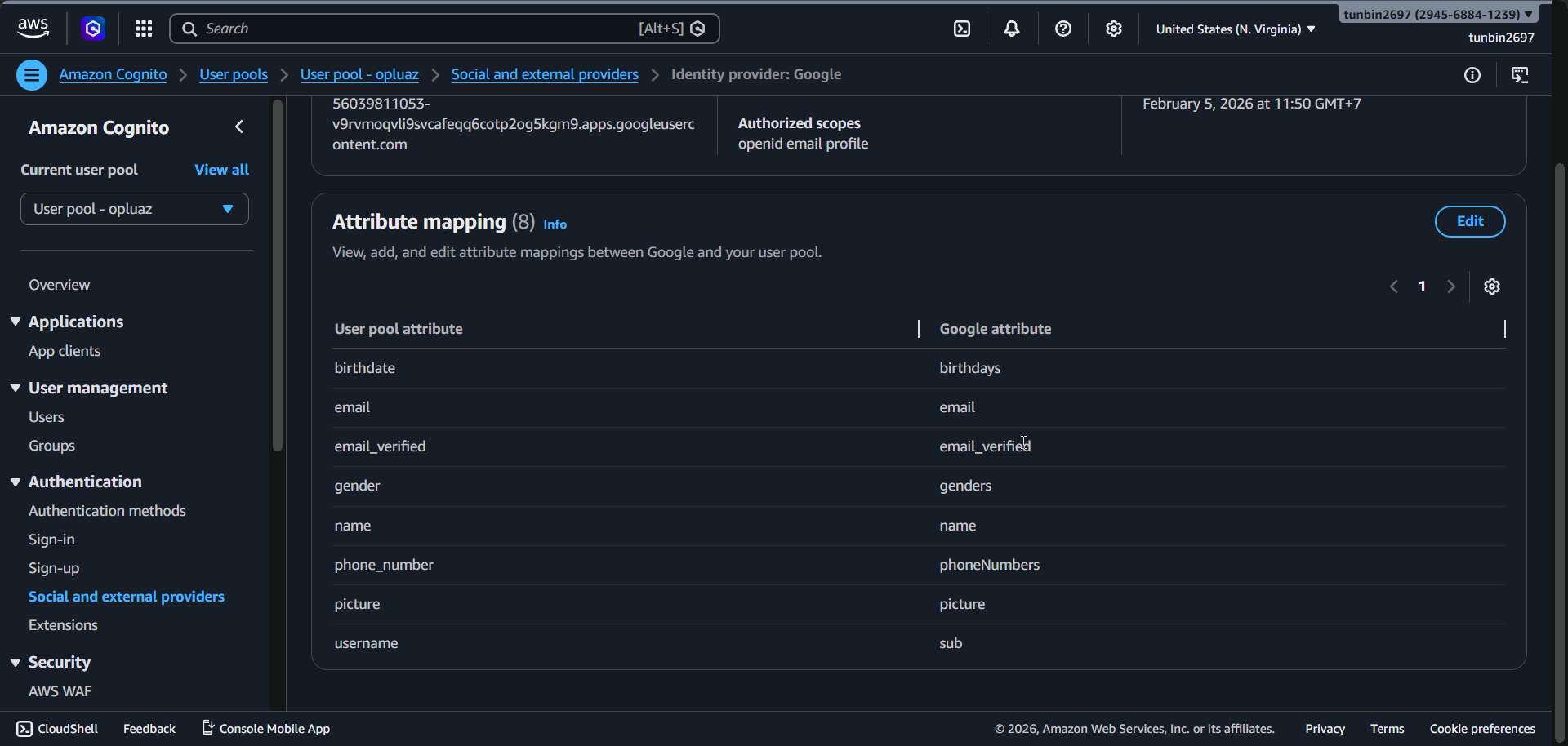Open the User pool - opluaz dropdown
1568x746 pixels.
[134, 209]
